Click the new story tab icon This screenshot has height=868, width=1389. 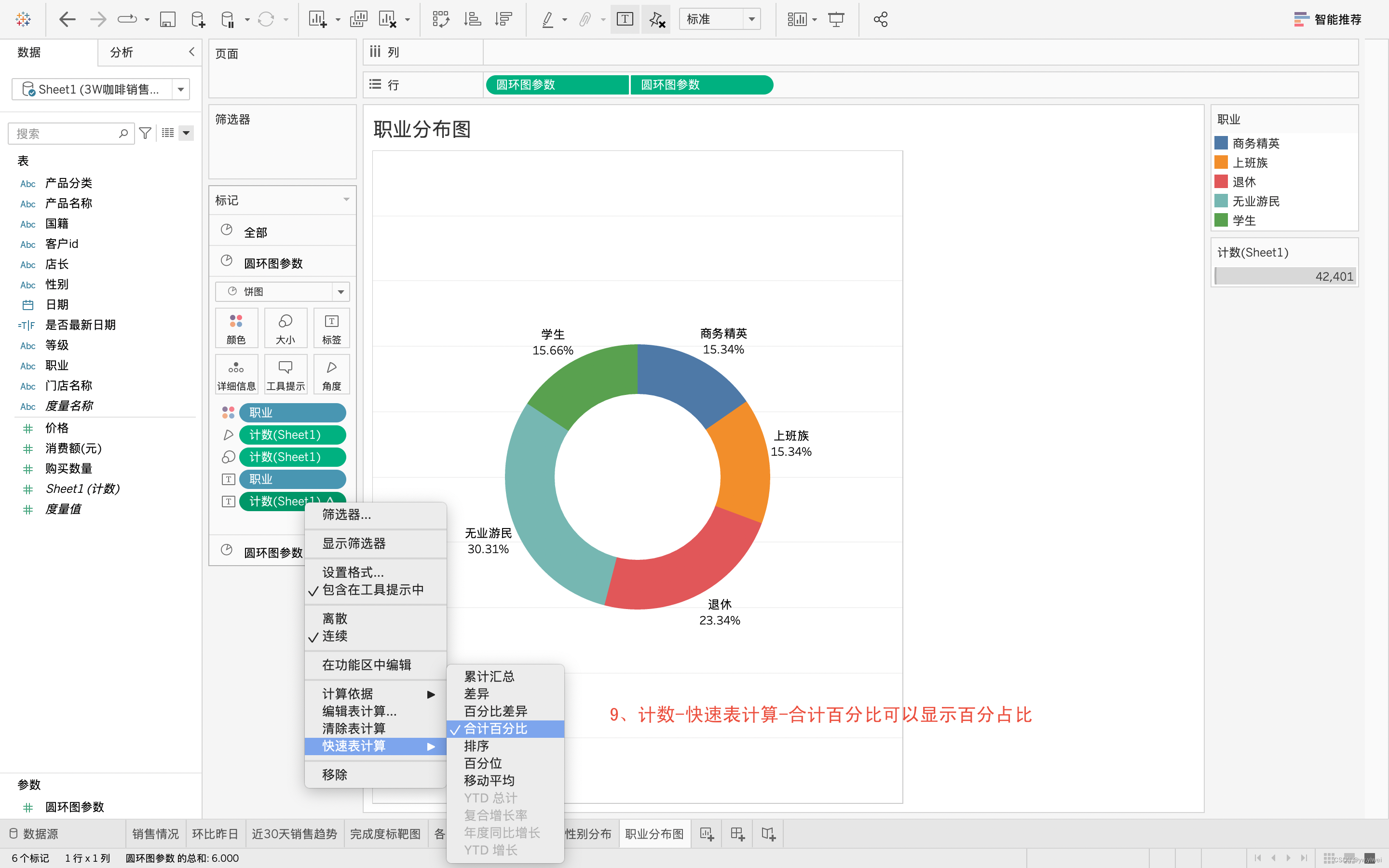(x=768, y=834)
